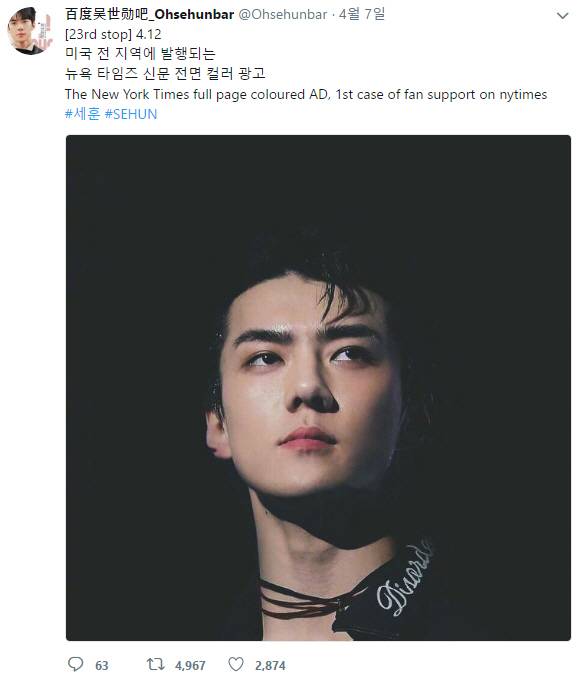Image resolution: width=580 pixels, height=679 pixels.
Task: Open the tweet options chevron menu
Action: [562, 16]
